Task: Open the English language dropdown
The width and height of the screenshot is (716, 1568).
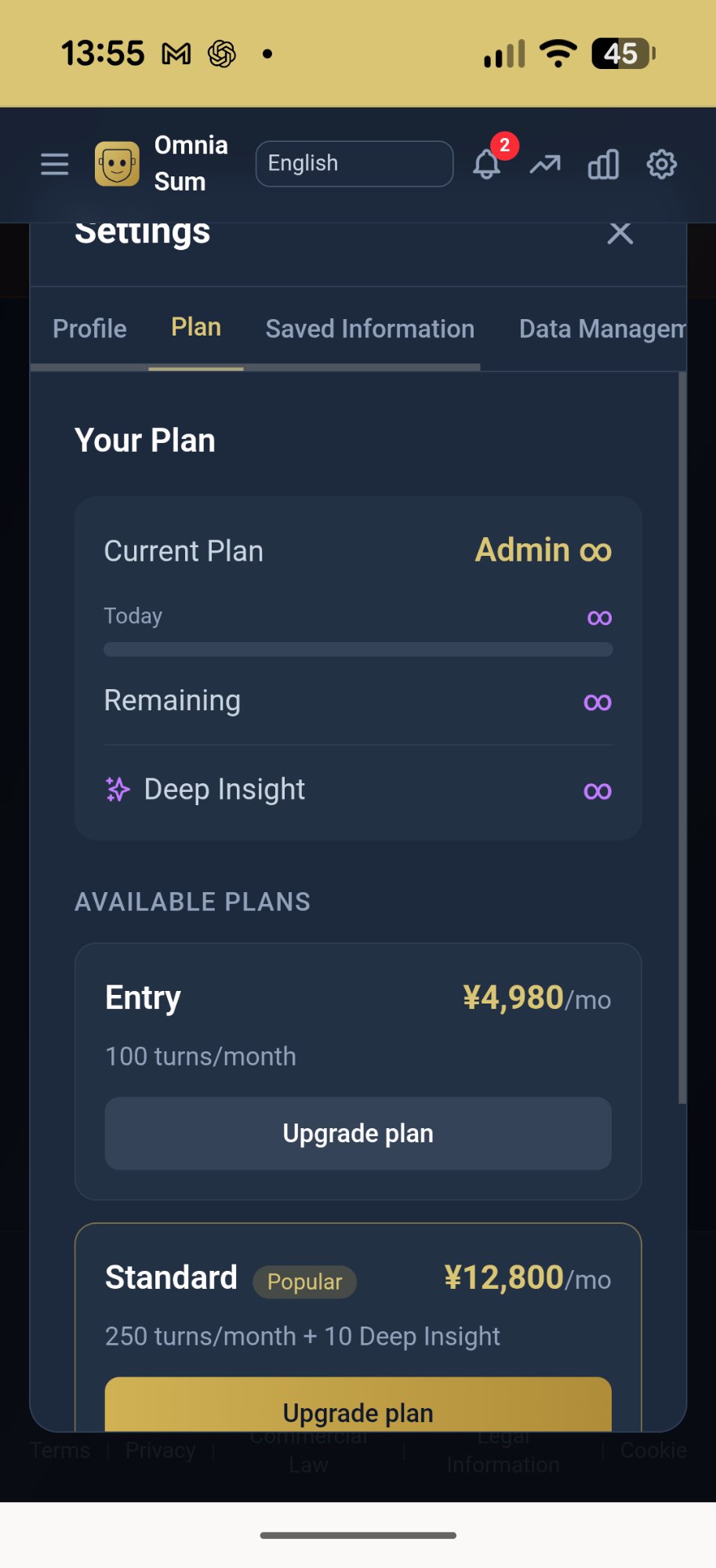Action: [354, 164]
